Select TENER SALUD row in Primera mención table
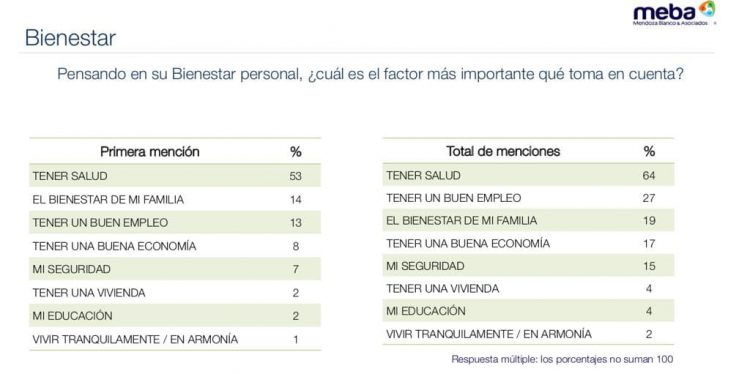The height and width of the screenshot is (374, 750). [x=175, y=176]
